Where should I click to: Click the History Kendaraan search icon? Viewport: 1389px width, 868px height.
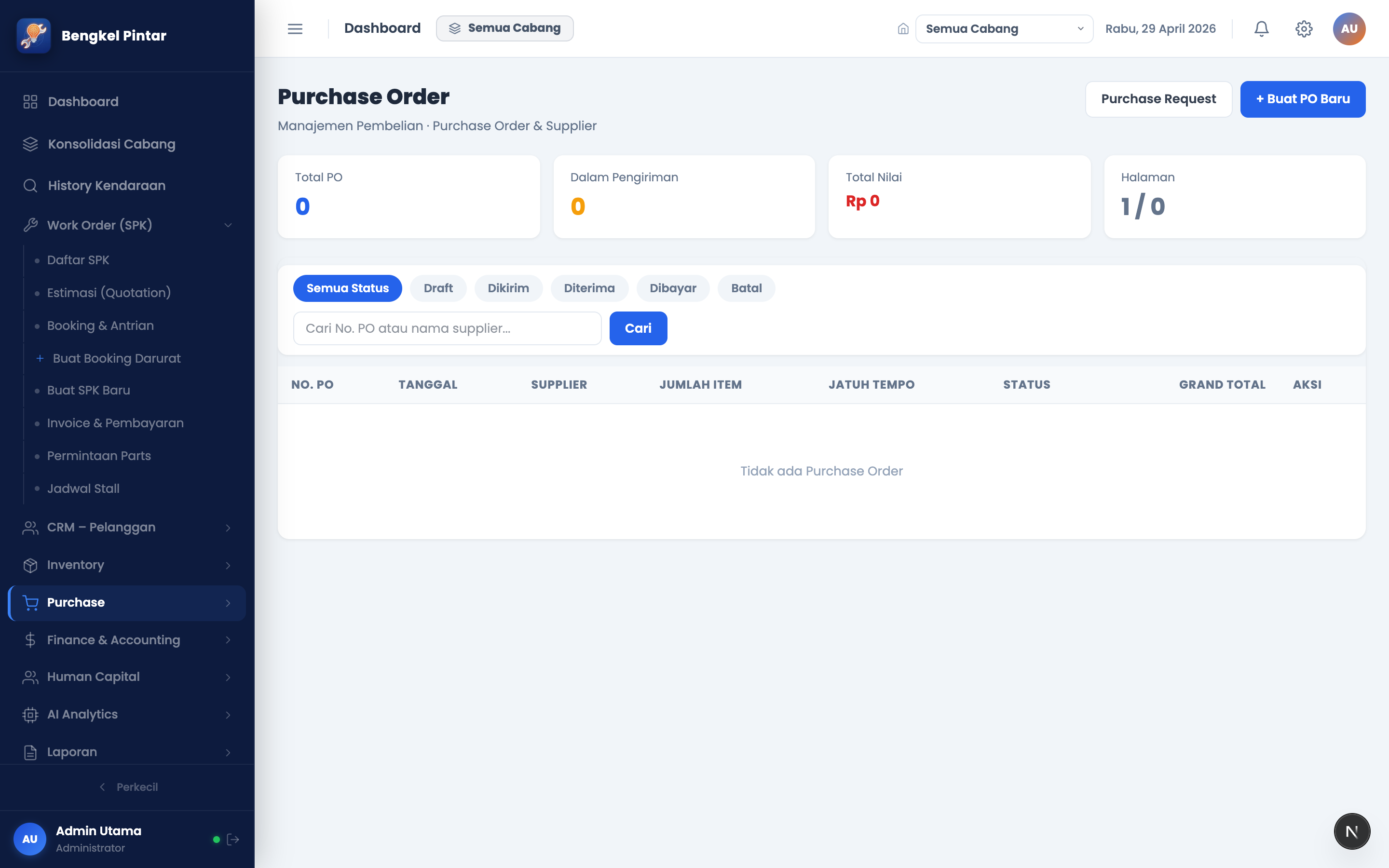30,186
